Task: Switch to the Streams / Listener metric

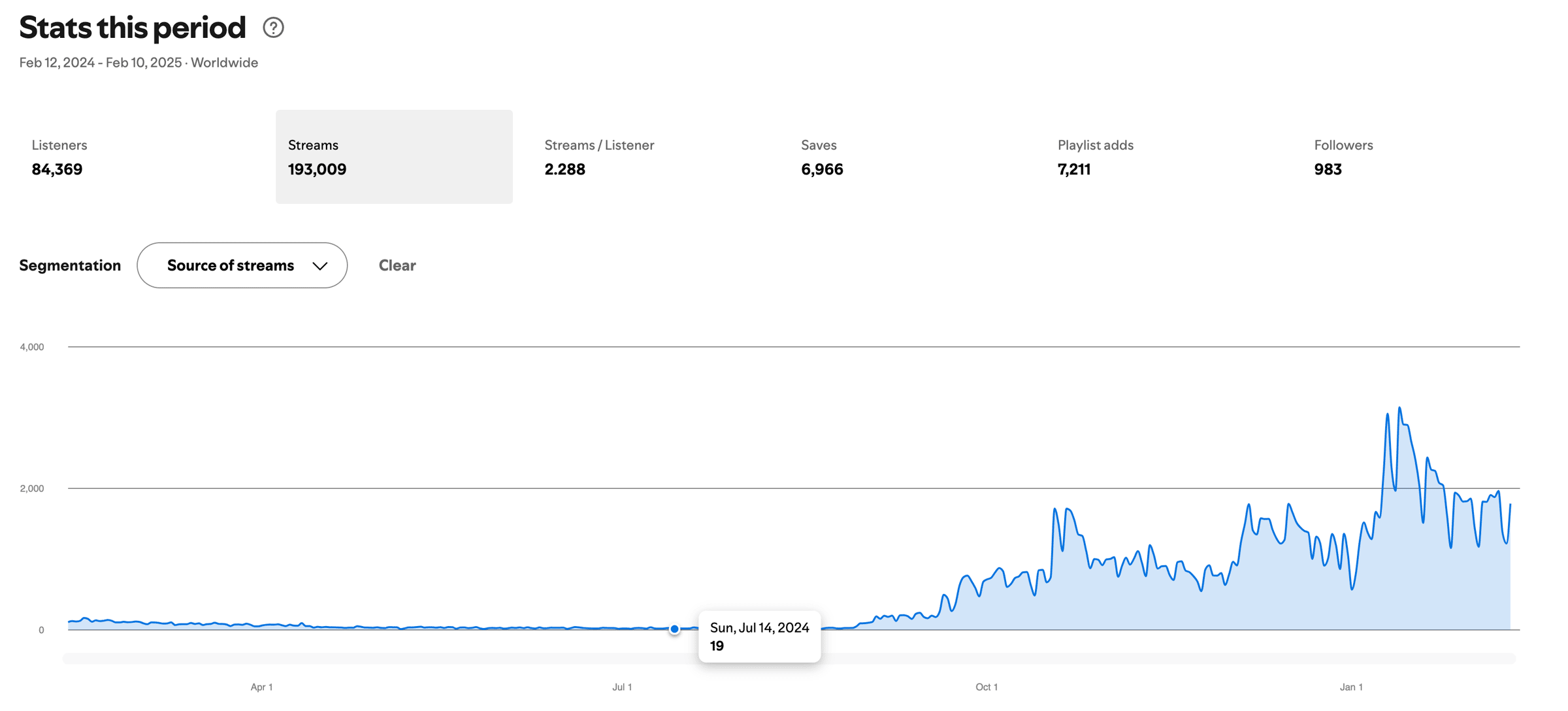Action: point(651,157)
